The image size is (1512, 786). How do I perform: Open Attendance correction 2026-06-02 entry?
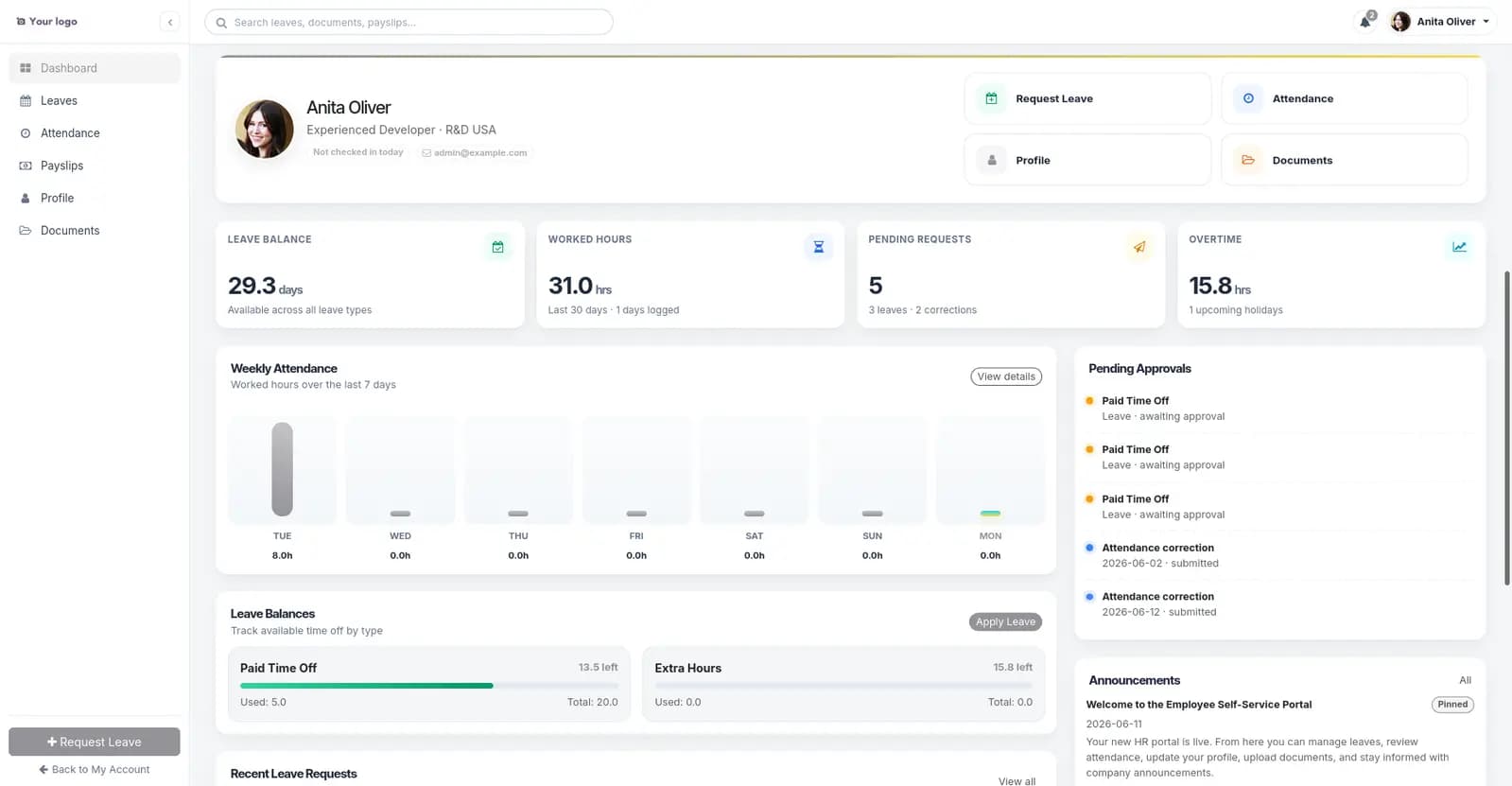coord(1278,555)
